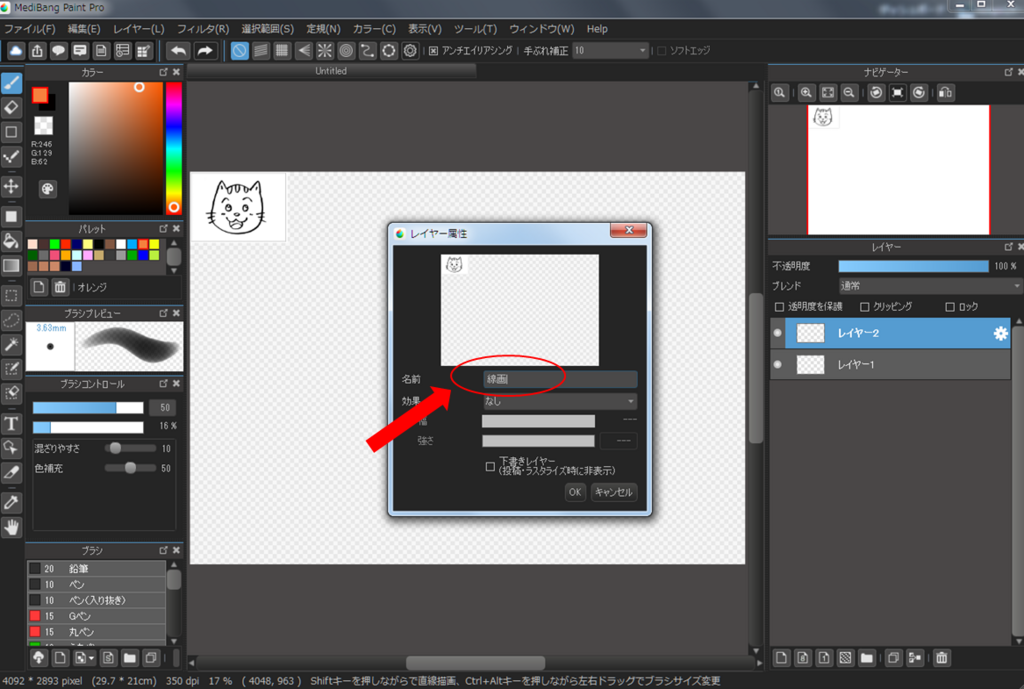Viewport: 1024px width, 689px height.
Task: Add new layer in layer panel
Action: (781, 658)
